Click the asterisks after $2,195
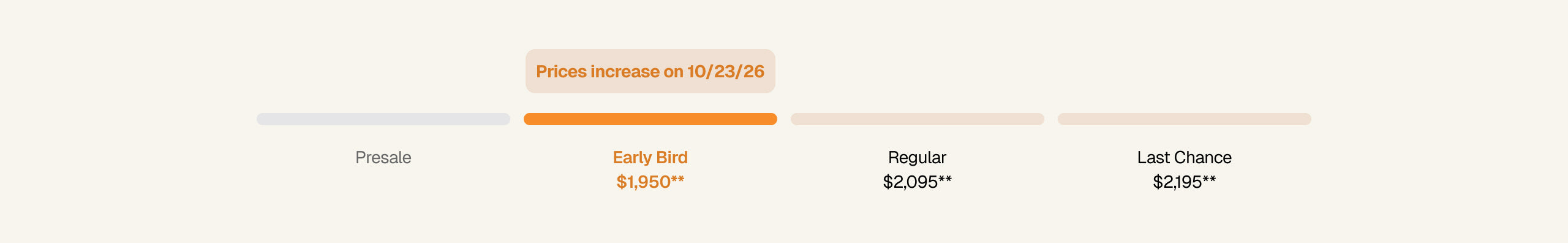 point(1209,179)
